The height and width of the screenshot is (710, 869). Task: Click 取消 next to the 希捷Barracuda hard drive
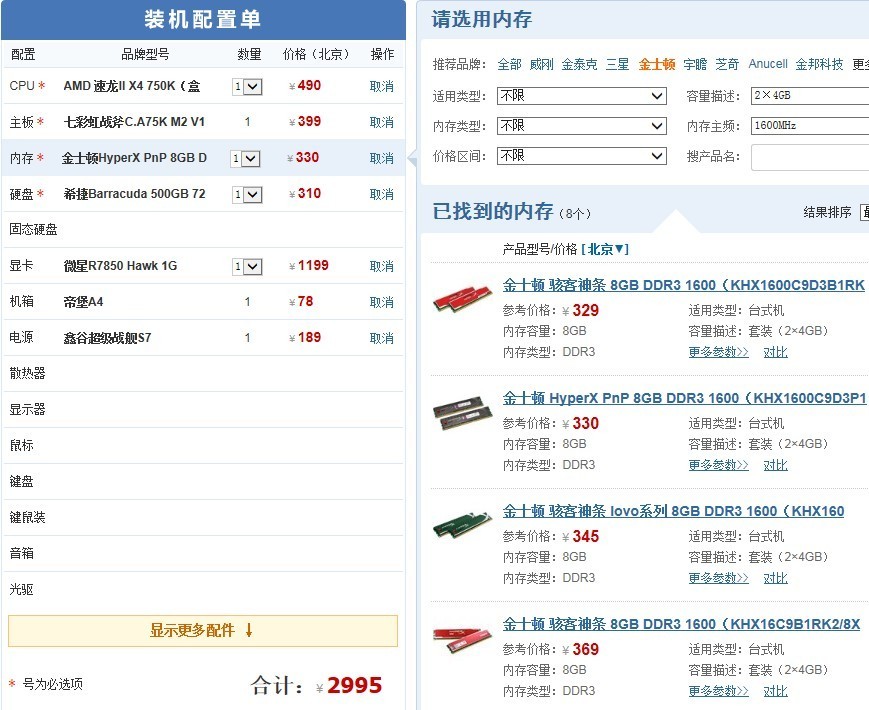[x=381, y=193]
